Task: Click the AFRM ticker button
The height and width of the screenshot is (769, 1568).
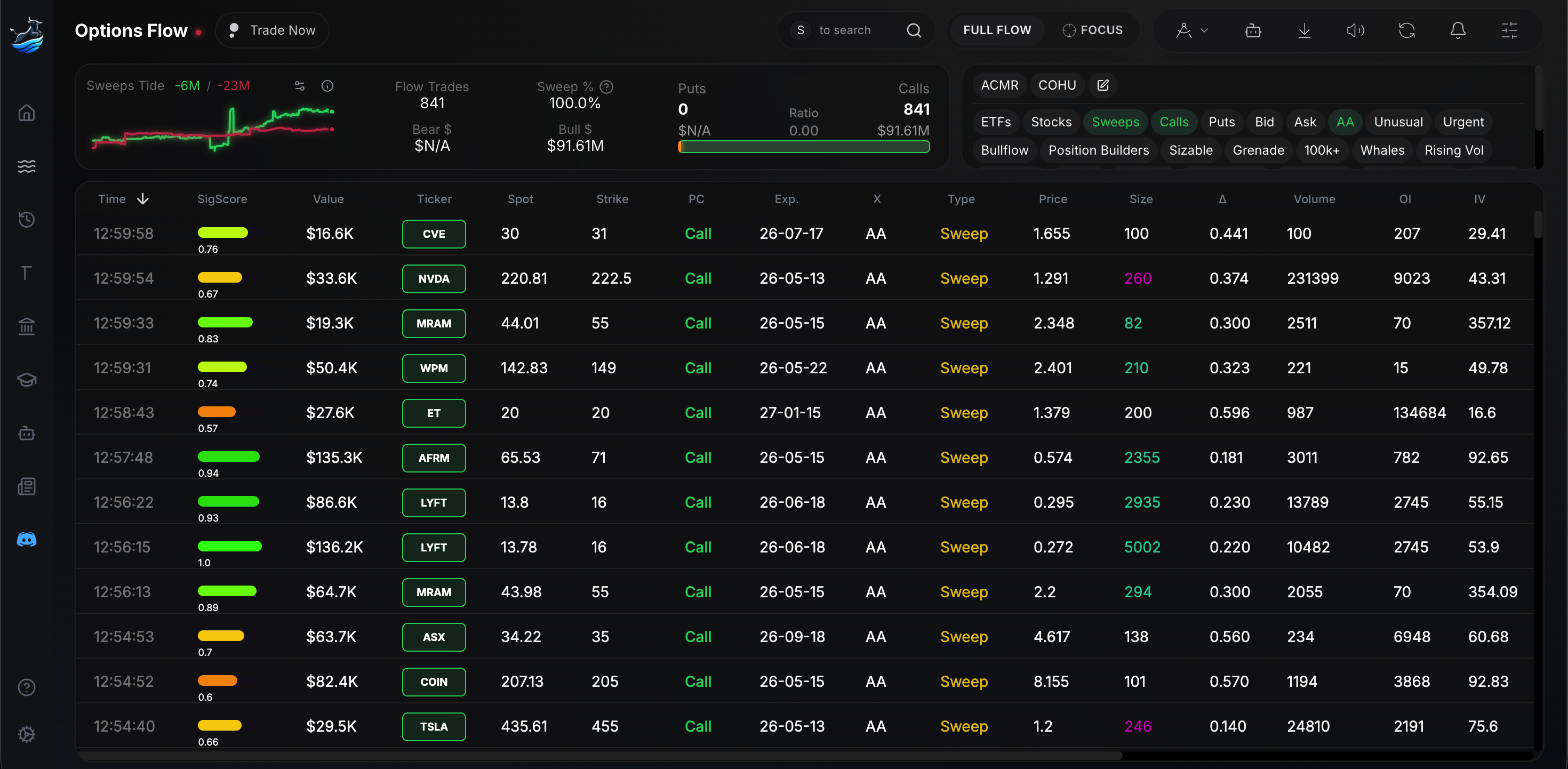Action: [434, 458]
